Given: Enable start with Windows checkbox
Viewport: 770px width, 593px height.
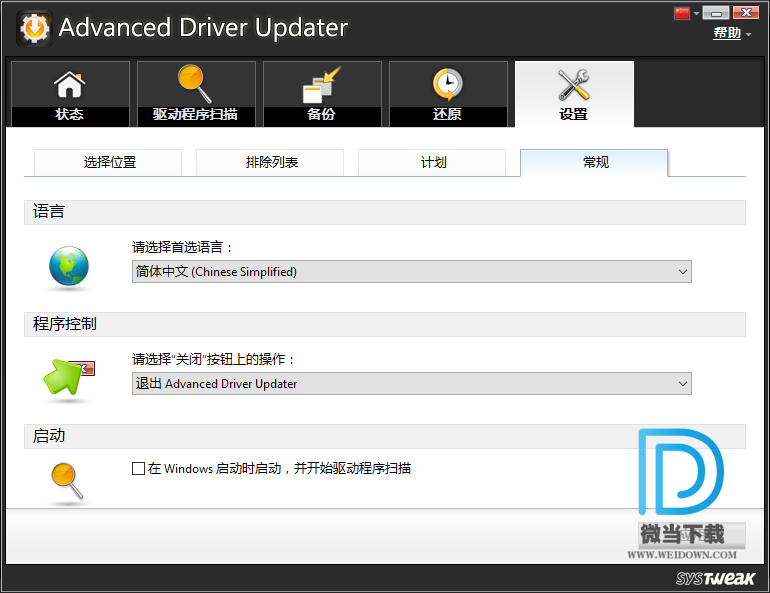Looking at the screenshot, I should [x=138, y=468].
